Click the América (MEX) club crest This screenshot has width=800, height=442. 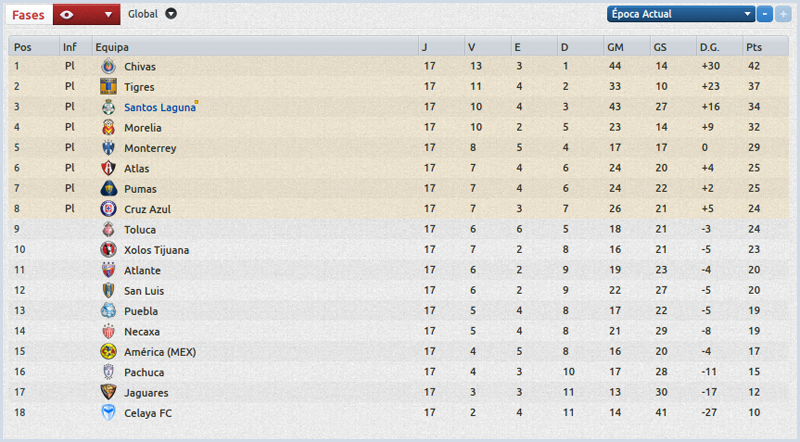(x=109, y=352)
